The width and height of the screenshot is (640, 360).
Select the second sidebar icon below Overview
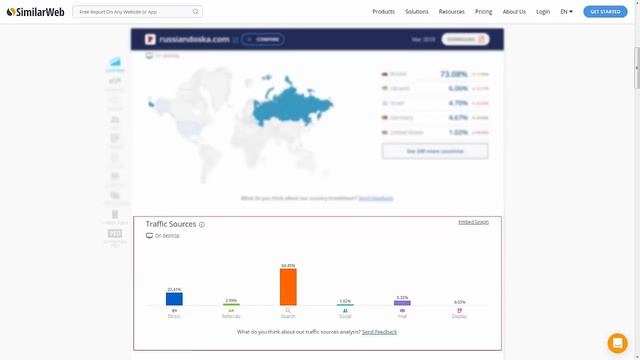[115, 81]
